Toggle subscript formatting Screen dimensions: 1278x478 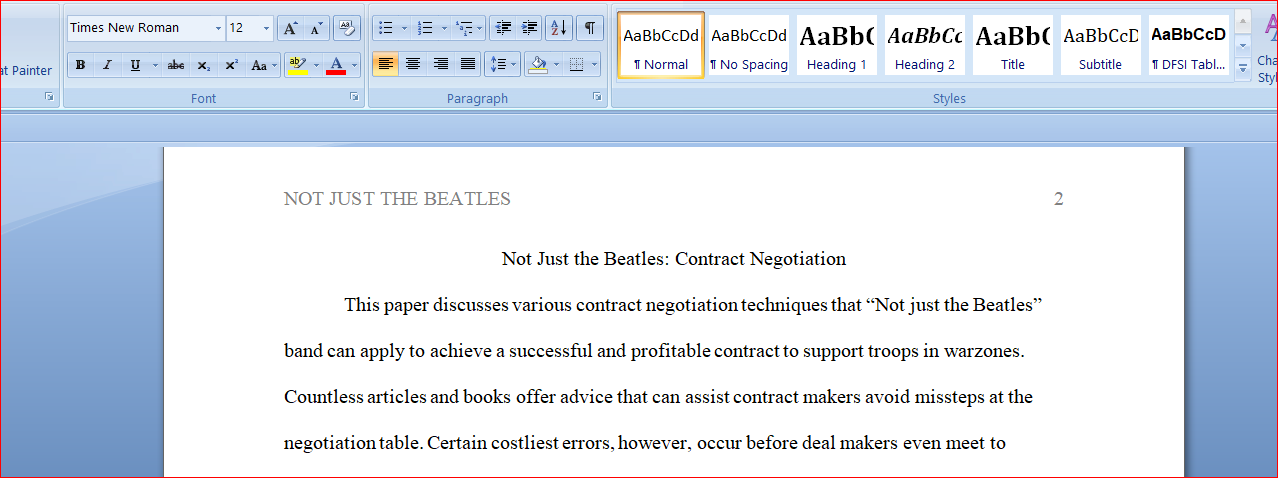[x=203, y=65]
